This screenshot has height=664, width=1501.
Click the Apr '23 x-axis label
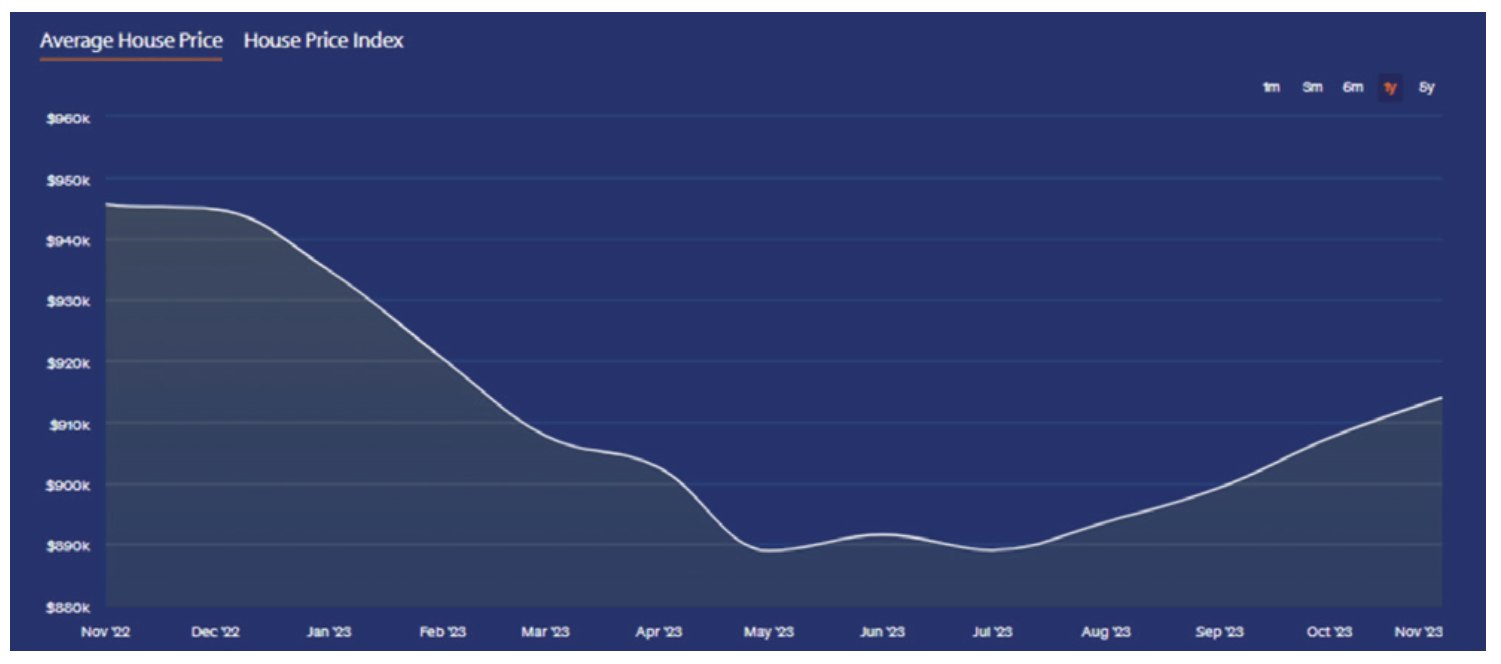tap(658, 632)
